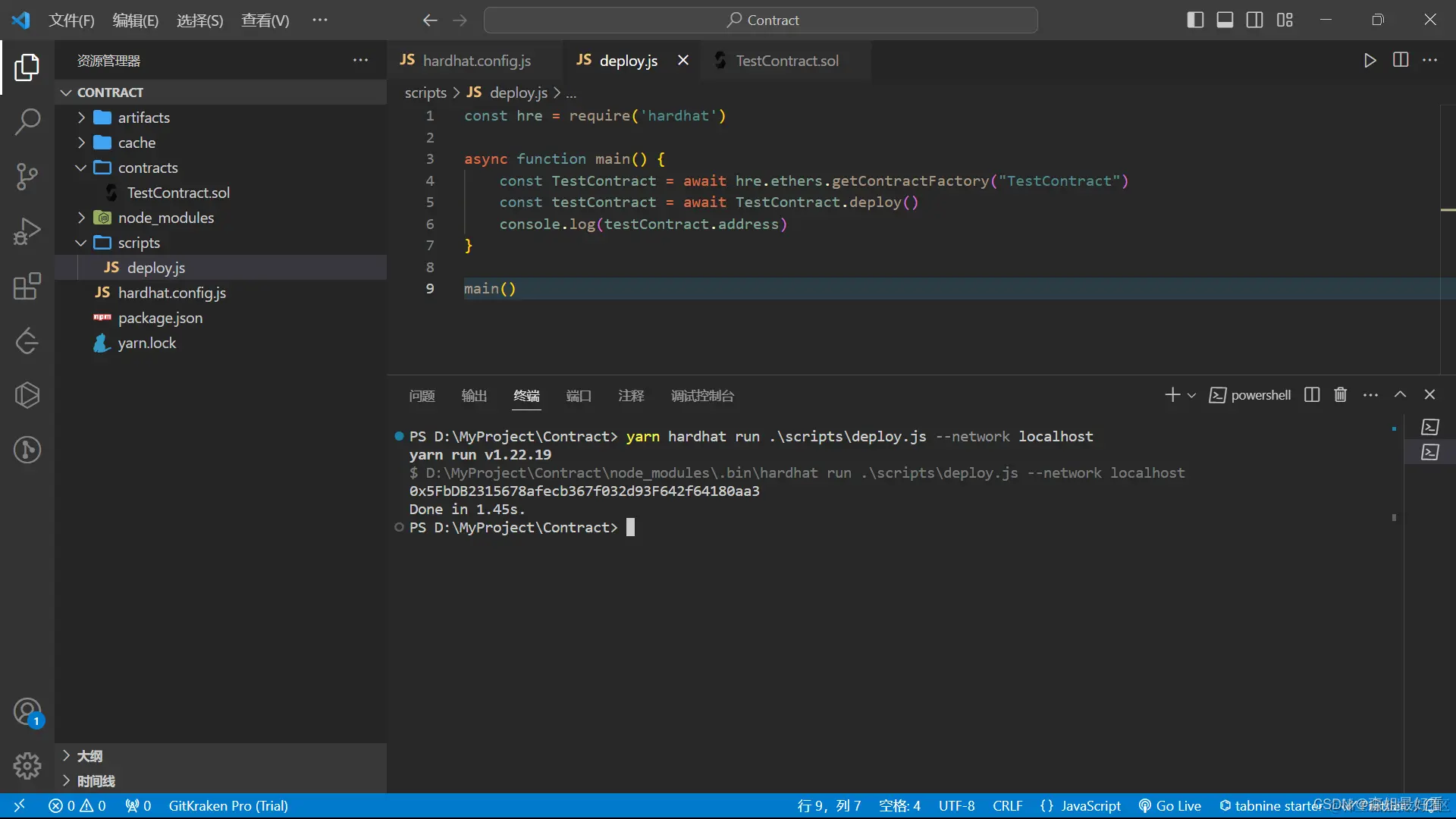Toggle secondary sidebar layout button

pyautogui.click(x=1254, y=20)
